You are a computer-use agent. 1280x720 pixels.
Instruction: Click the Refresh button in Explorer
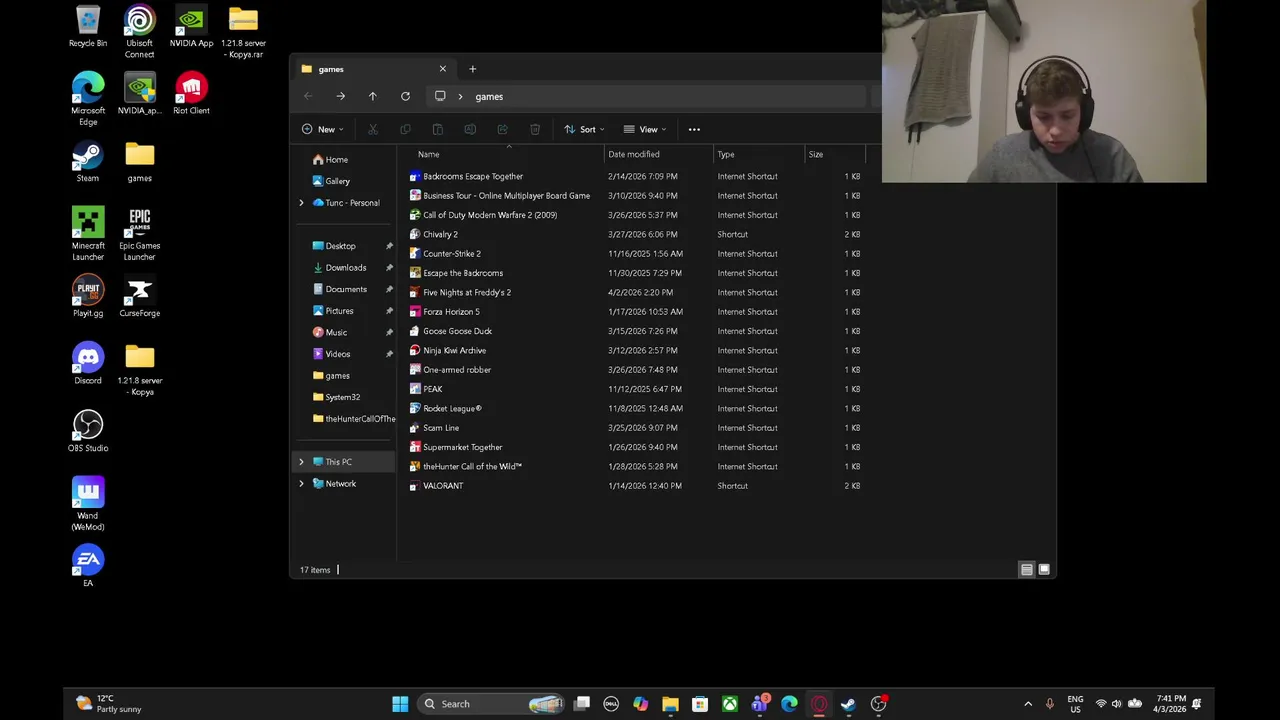(405, 96)
